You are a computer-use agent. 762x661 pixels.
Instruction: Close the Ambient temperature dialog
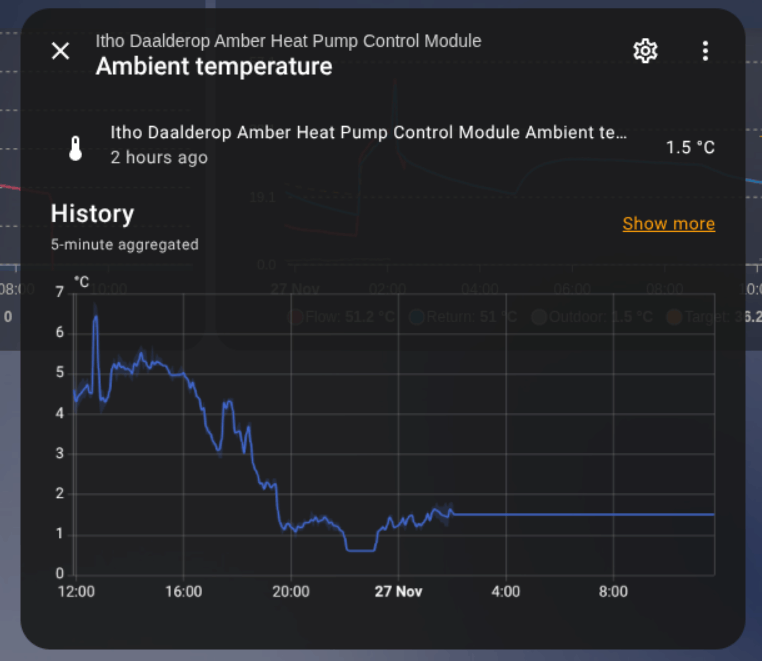pyautogui.click(x=61, y=51)
